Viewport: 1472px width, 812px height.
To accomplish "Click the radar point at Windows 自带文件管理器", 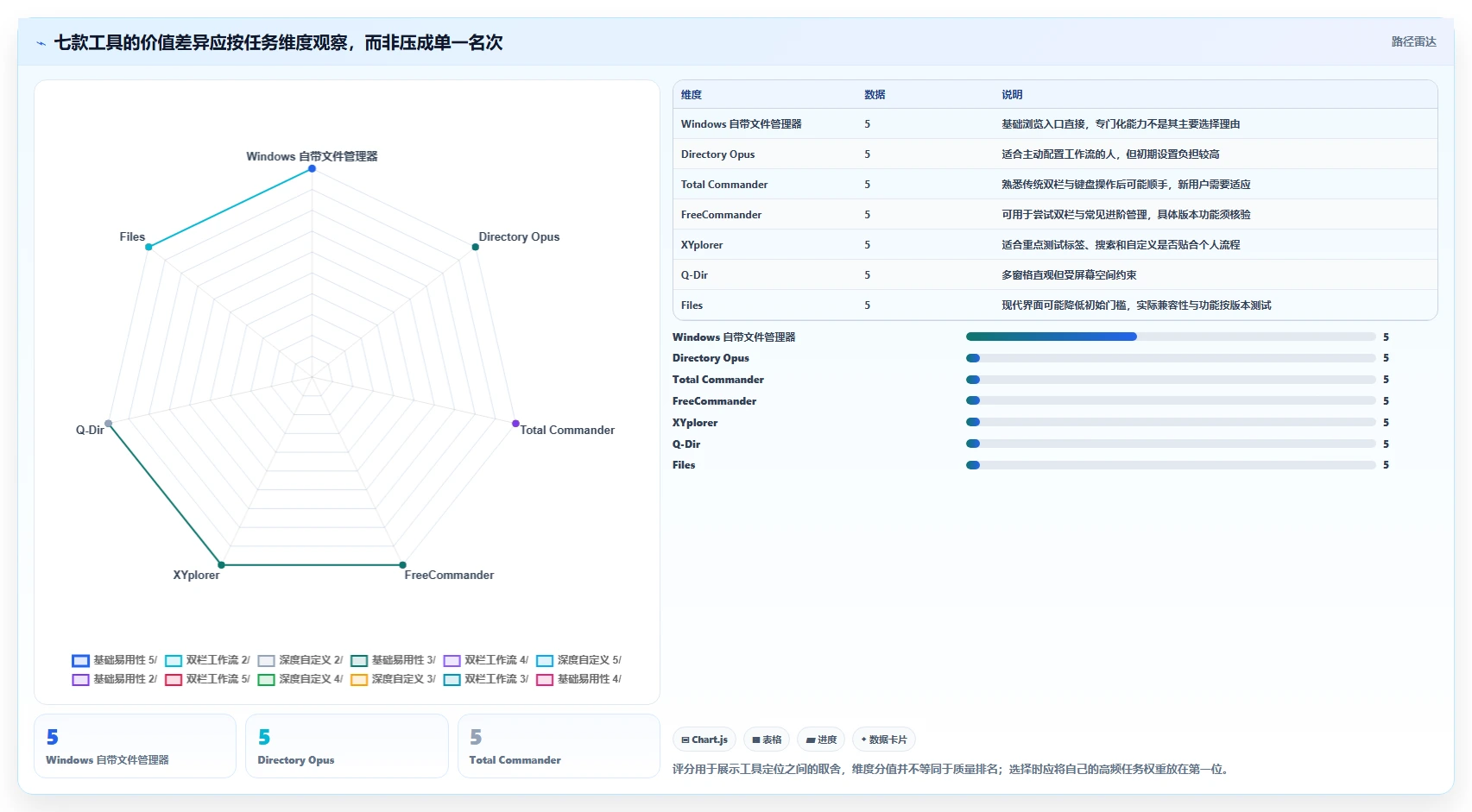I will click(313, 168).
